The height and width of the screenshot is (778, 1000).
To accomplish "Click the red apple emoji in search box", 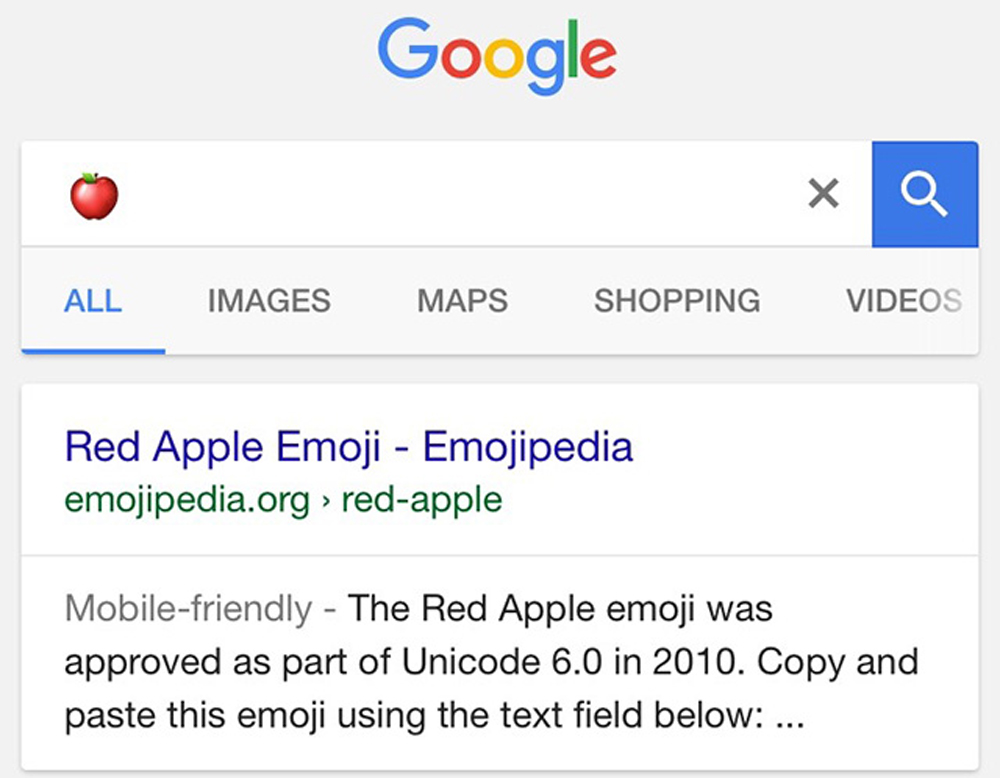I will click(94, 195).
